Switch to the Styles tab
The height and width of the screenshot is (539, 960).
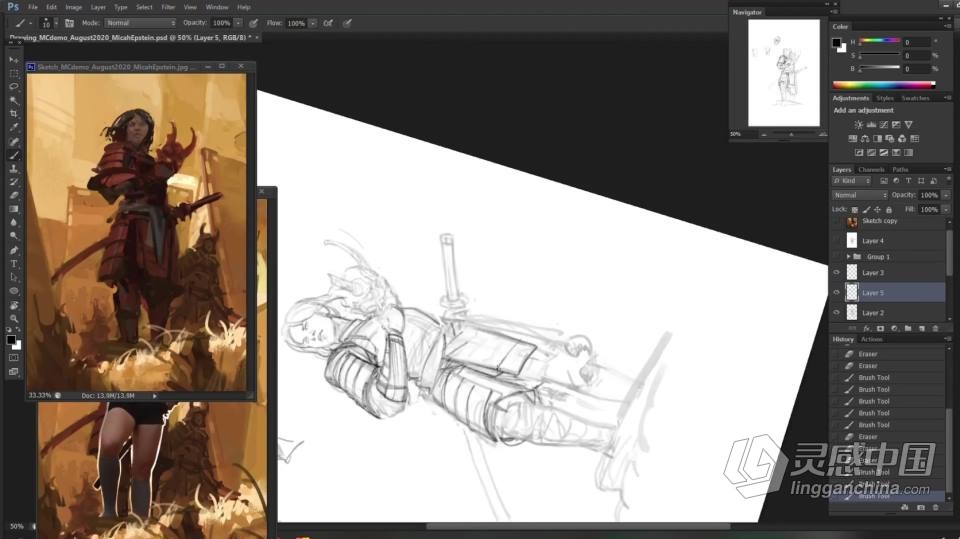[x=885, y=98]
